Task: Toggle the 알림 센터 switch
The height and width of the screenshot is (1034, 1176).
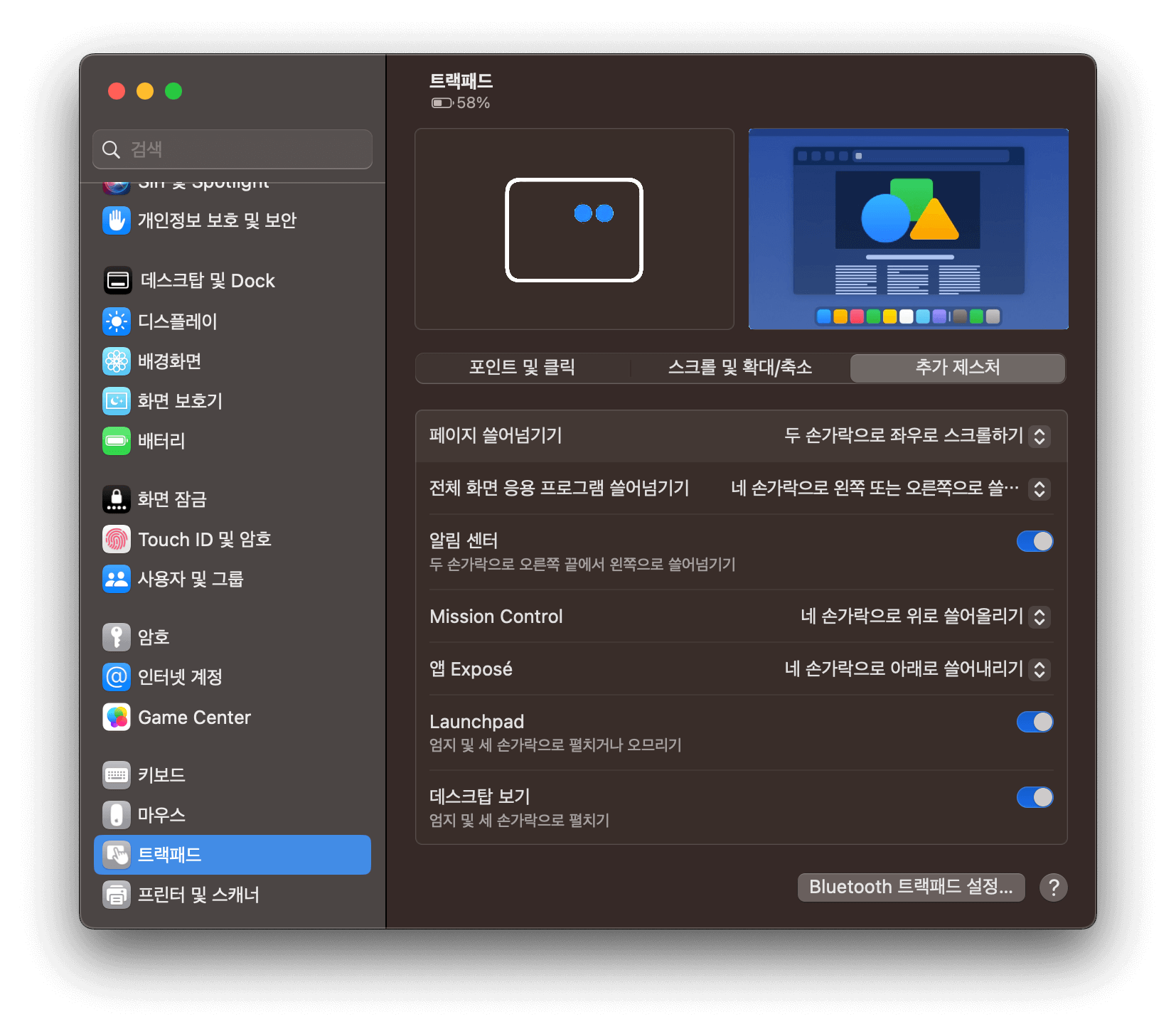Action: point(1035,541)
